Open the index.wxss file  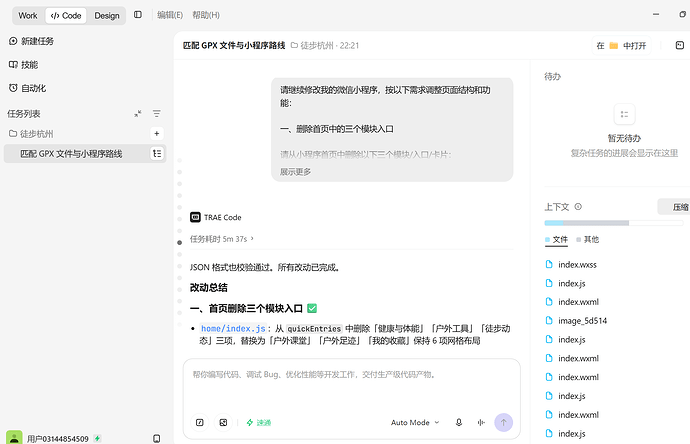pos(577,264)
